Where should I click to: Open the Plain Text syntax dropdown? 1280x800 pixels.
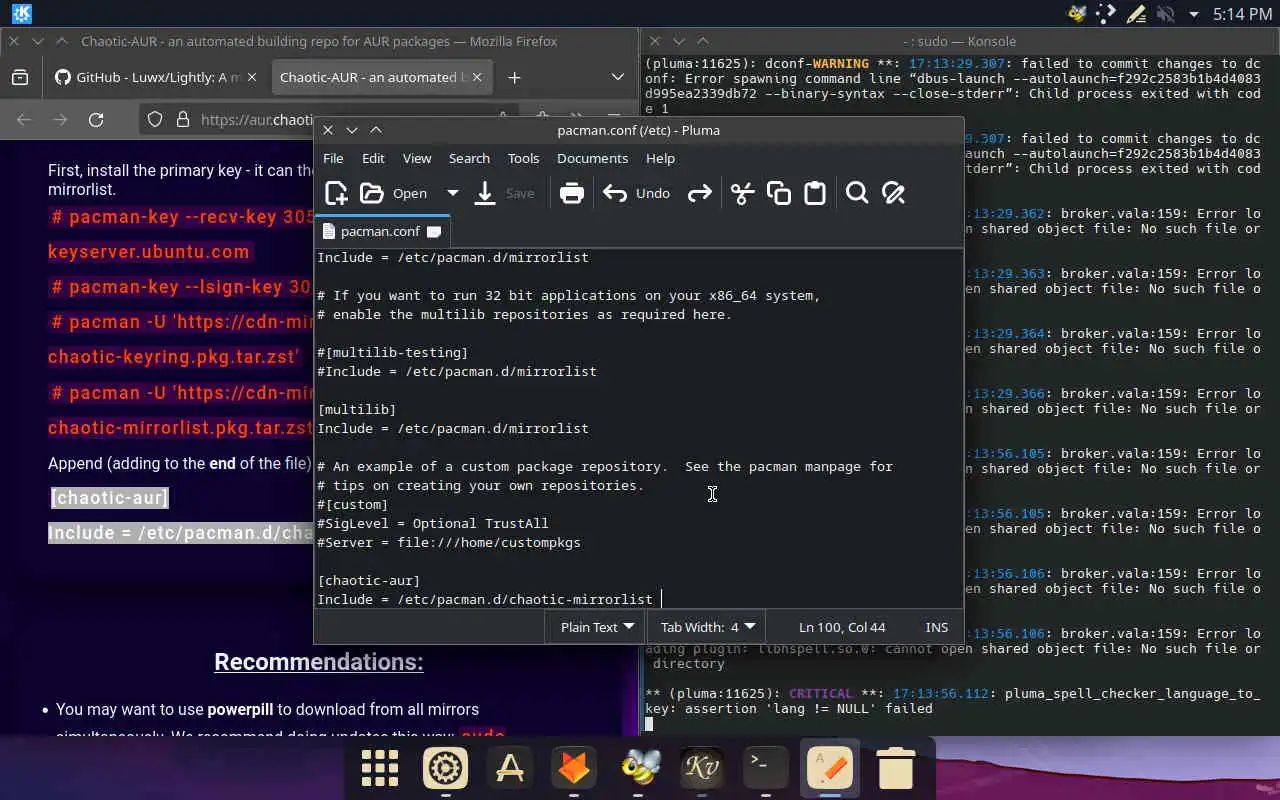pyautogui.click(x=596, y=627)
